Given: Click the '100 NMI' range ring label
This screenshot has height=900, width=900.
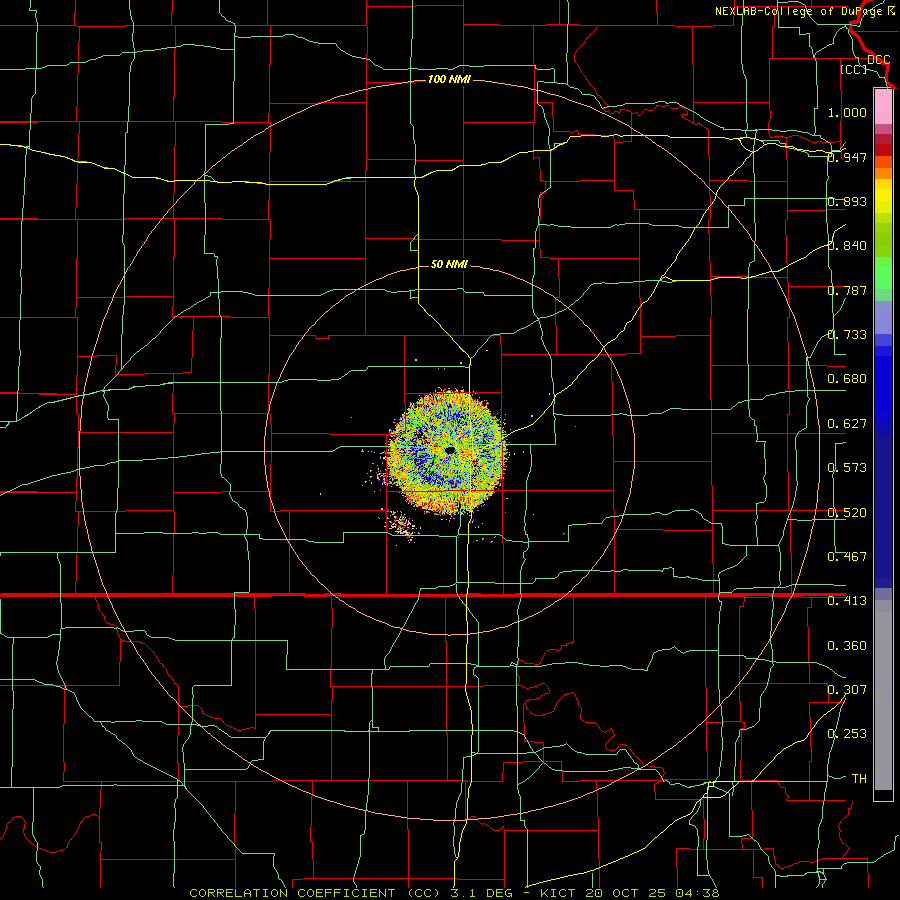Looking at the screenshot, I should coord(449,79).
